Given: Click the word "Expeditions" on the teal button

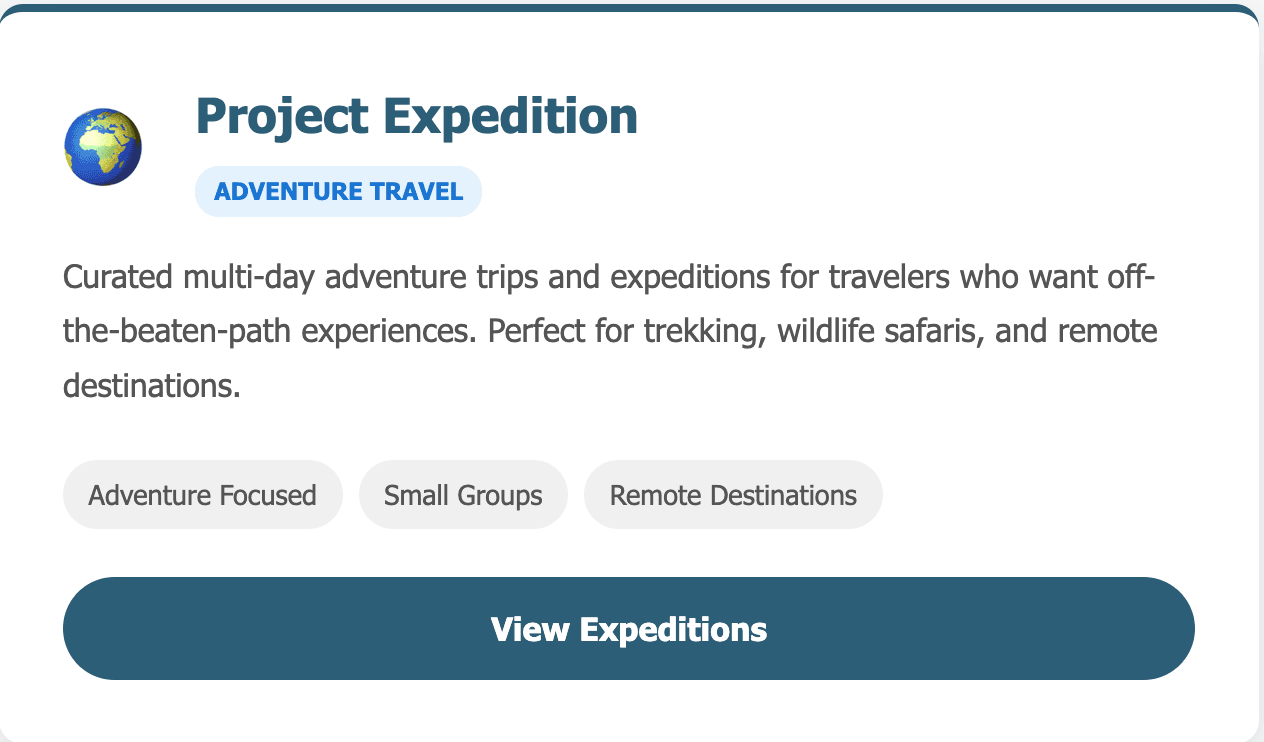Looking at the screenshot, I should 673,629.
